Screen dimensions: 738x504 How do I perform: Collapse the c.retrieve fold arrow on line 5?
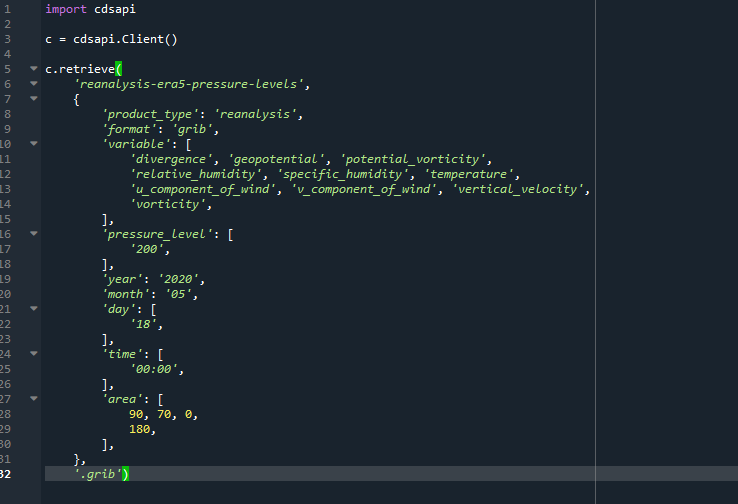(33, 69)
